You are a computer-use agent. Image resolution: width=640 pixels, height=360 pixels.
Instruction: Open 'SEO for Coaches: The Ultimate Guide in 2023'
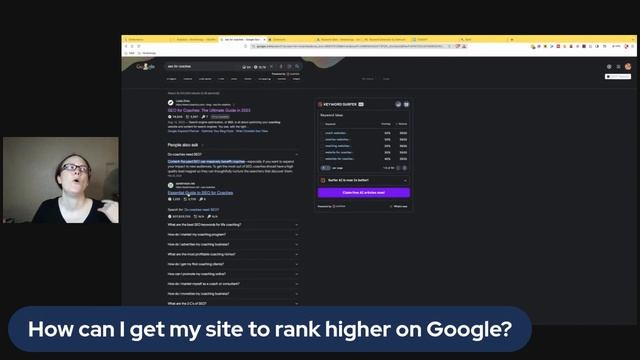coord(209,110)
